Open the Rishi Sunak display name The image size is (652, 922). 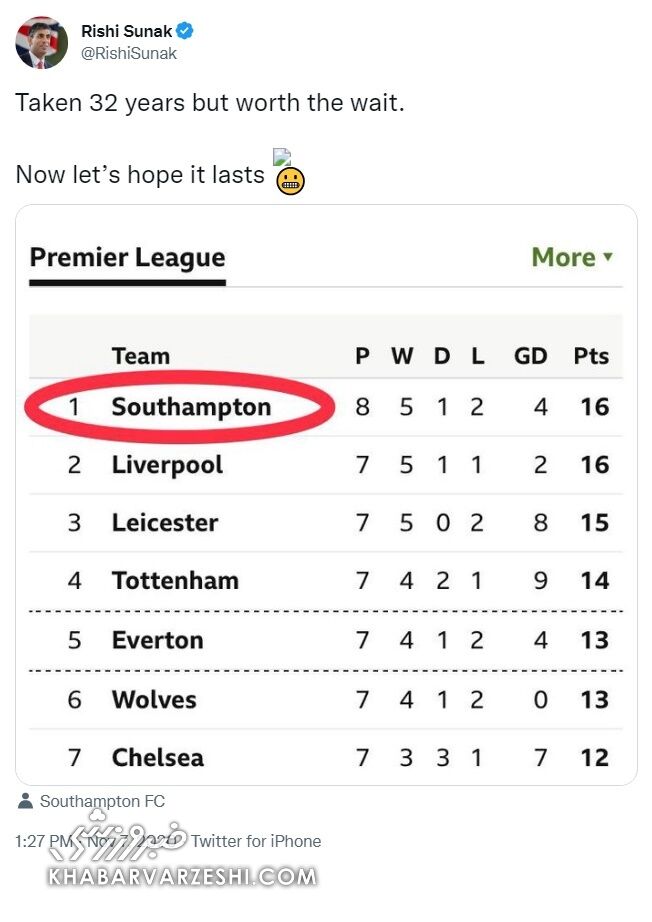(x=126, y=31)
